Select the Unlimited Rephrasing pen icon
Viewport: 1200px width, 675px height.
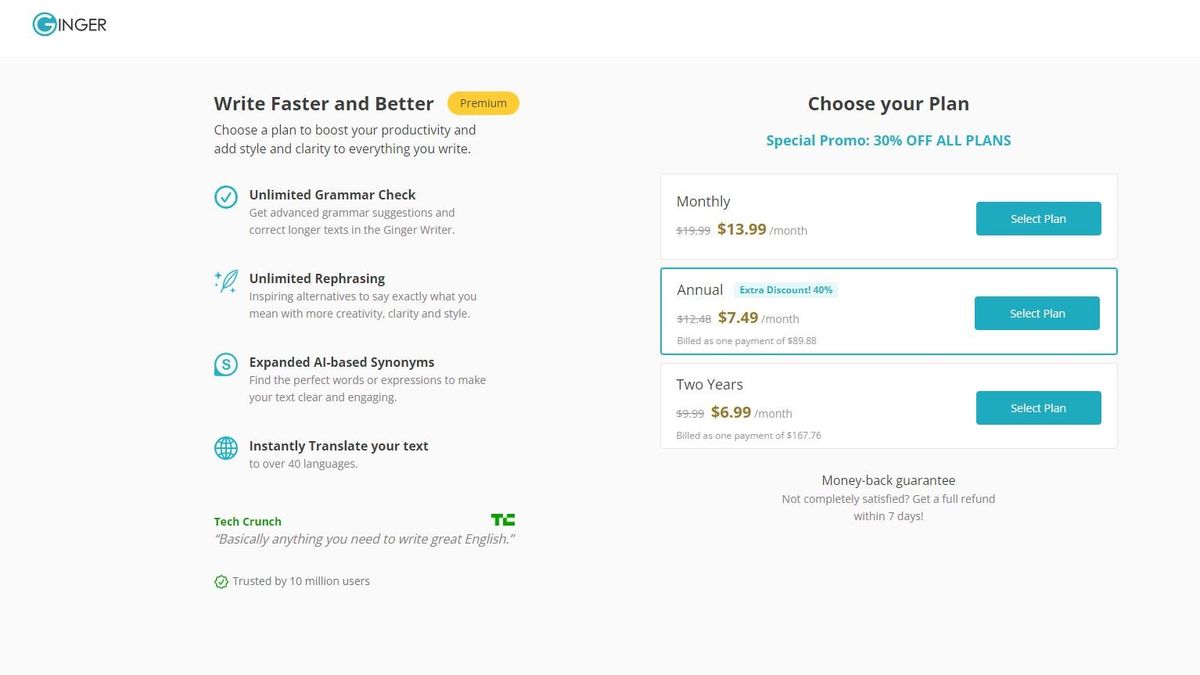(x=226, y=283)
